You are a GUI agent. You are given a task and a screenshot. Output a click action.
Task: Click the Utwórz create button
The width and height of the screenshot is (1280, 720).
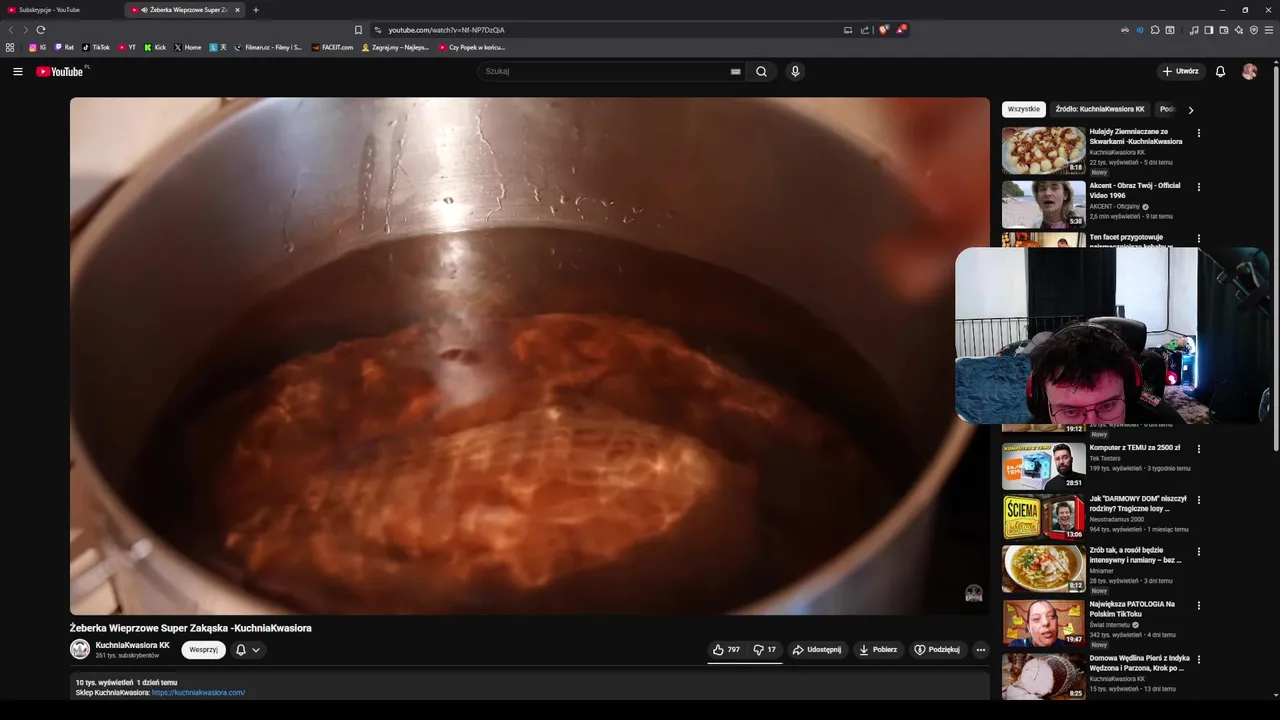coord(1180,71)
